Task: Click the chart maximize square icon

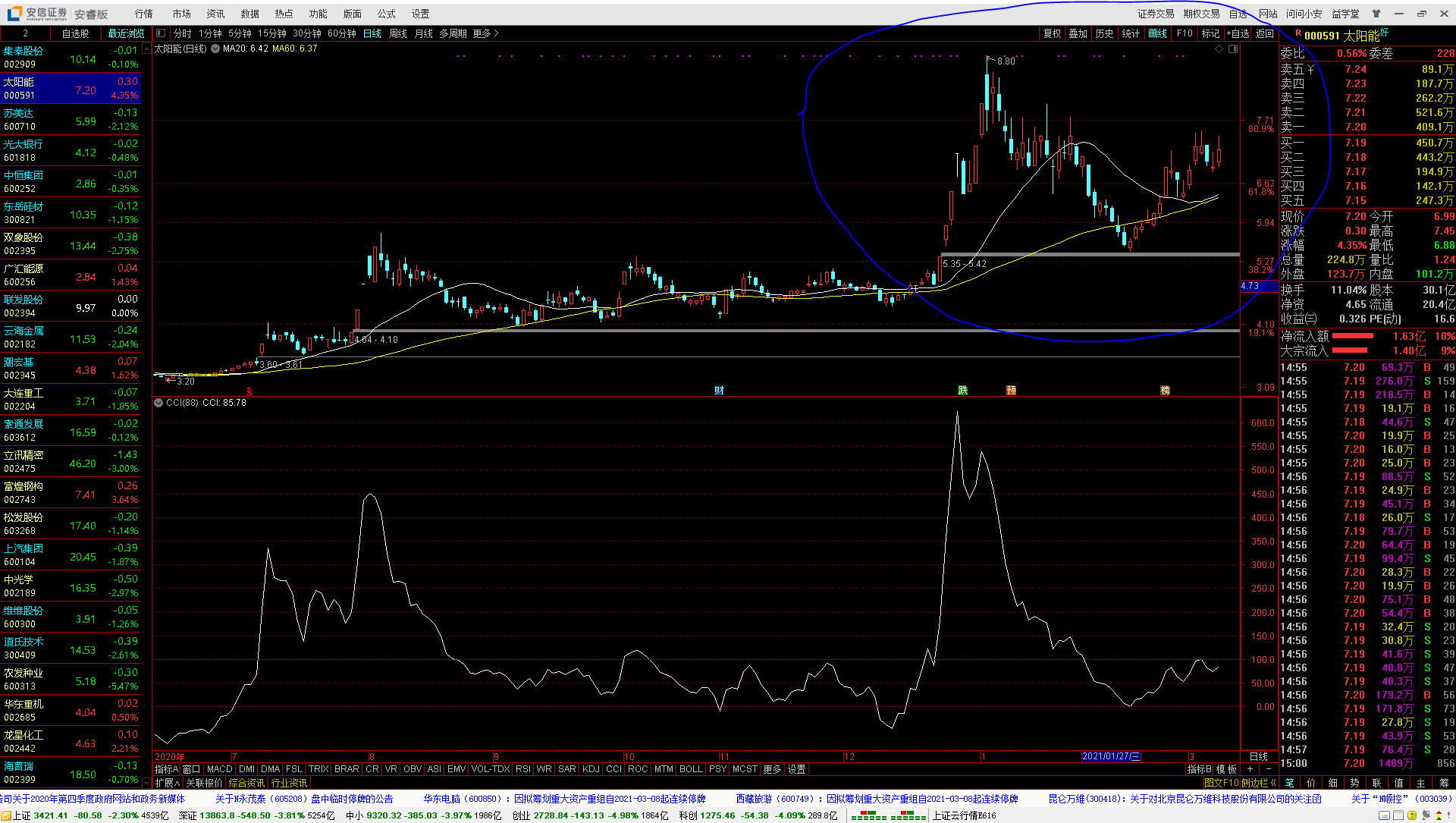Action: tap(1233, 49)
